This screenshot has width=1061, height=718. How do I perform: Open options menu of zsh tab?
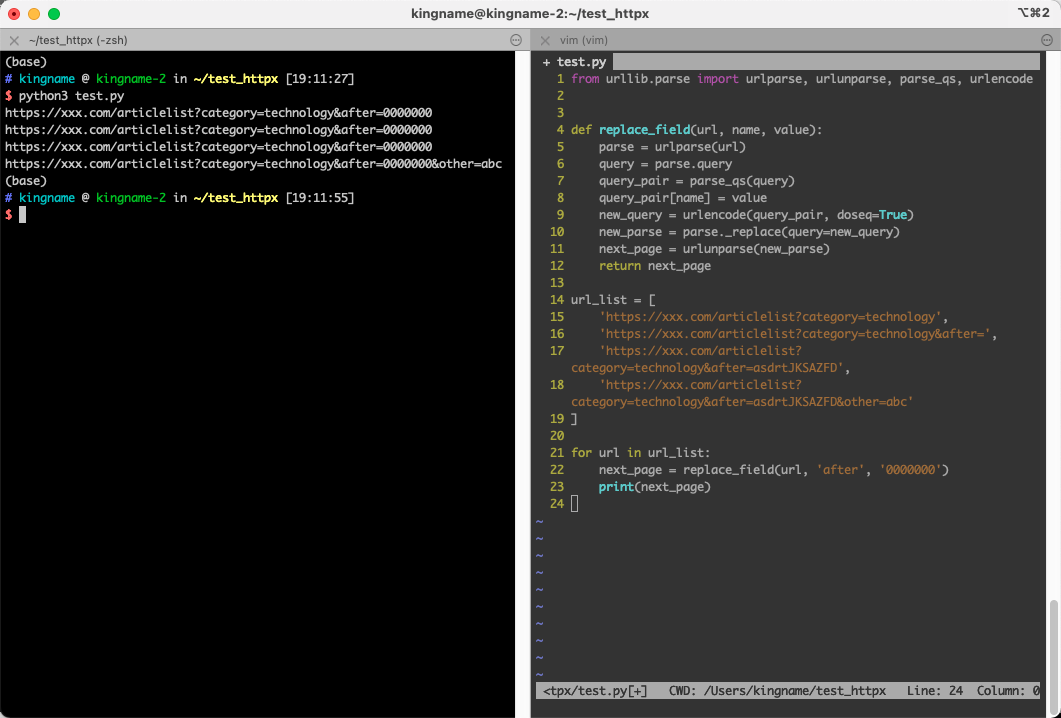click(x=516, y=40)
